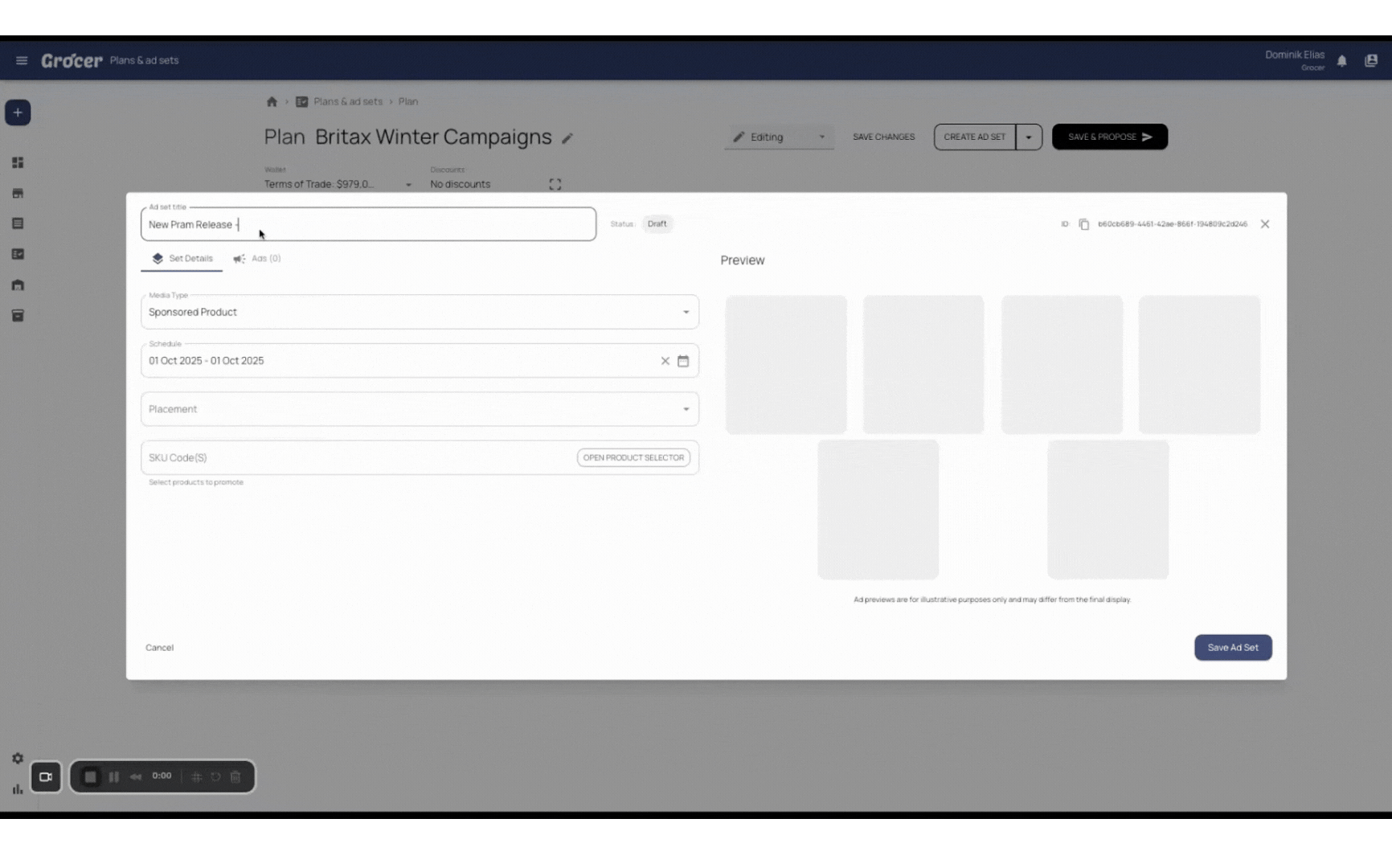Image resolution: width=1392 pixels, height=868 pixels.
Task: Click SAVE CHANGES
Action: click(x=883, y=137)
